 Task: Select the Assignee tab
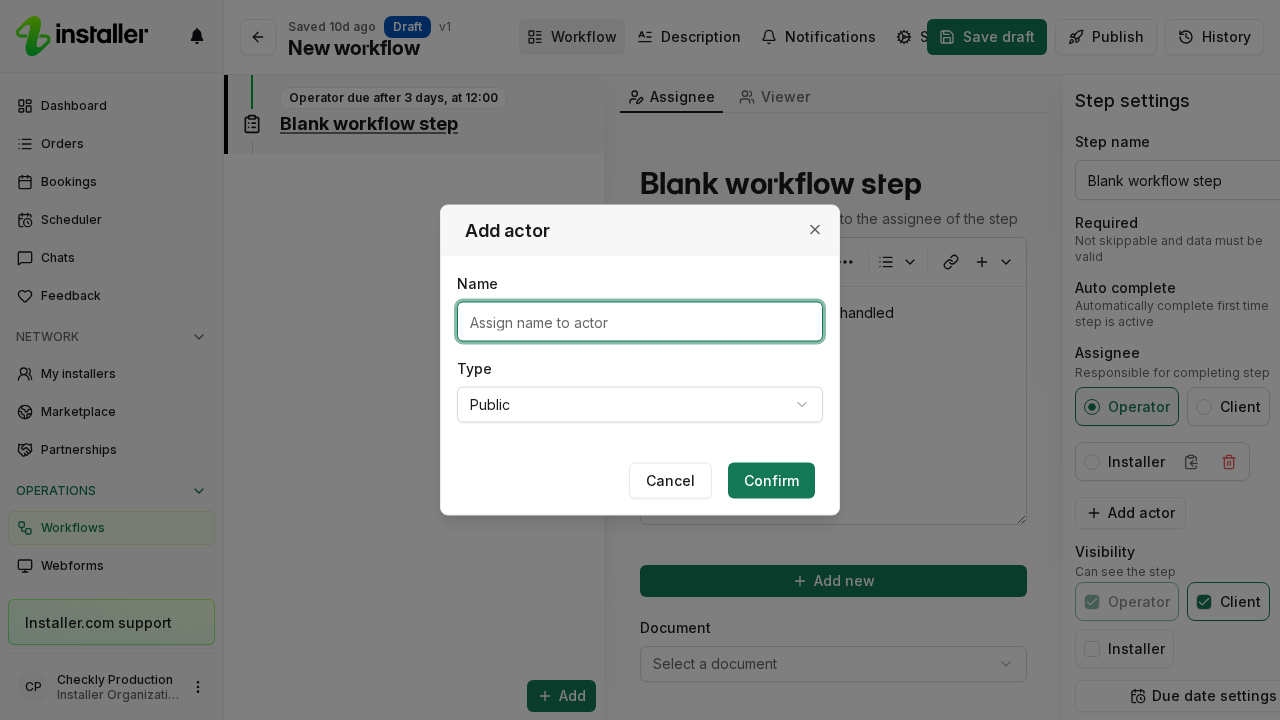click(671, 97)
